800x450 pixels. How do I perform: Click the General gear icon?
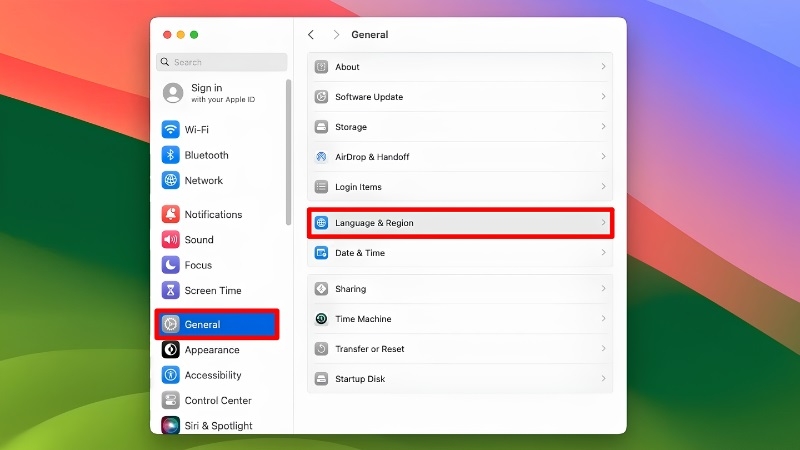(x=170, y=324)
